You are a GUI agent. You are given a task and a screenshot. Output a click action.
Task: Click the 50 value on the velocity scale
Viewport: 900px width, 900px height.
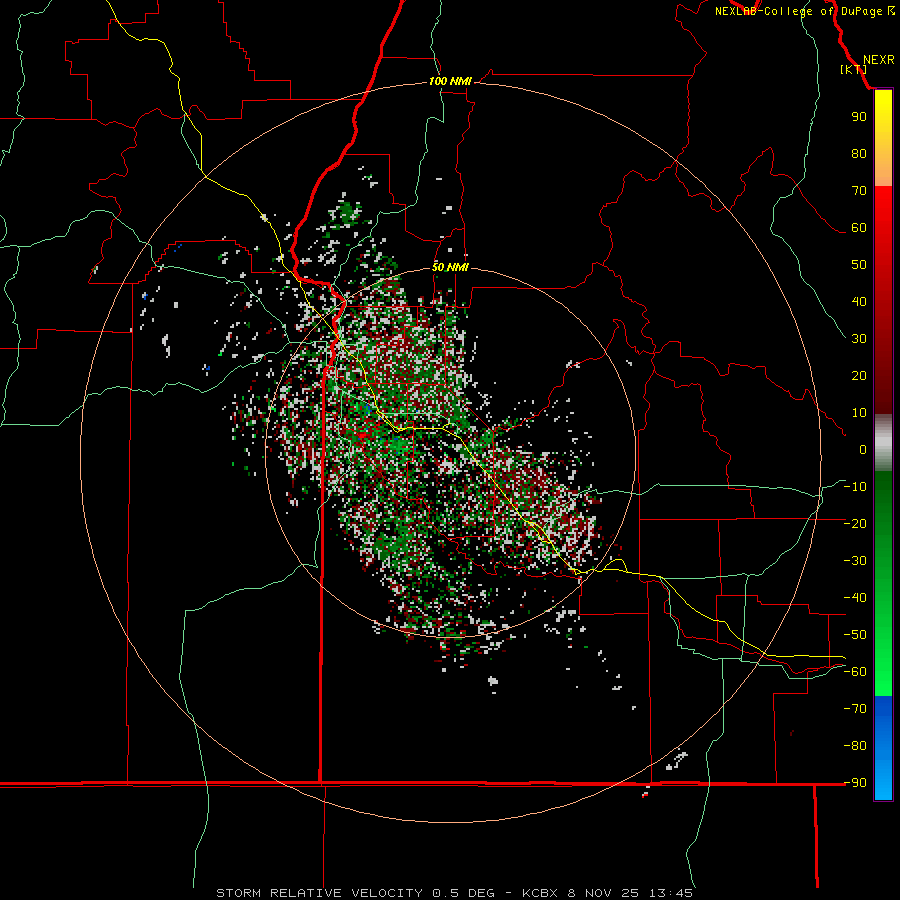click(x=859, y=265)
